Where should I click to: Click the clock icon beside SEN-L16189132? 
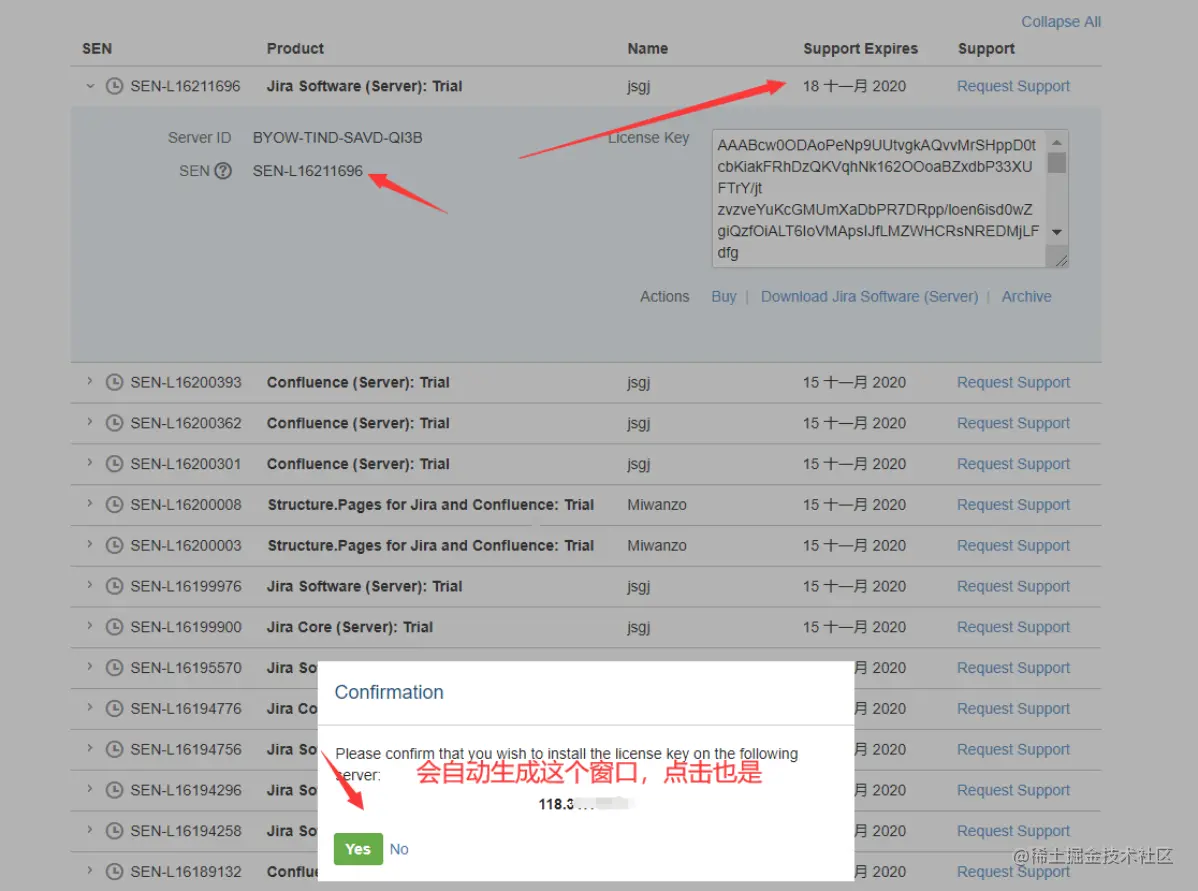pyautogui.click(x=114, y=872)
